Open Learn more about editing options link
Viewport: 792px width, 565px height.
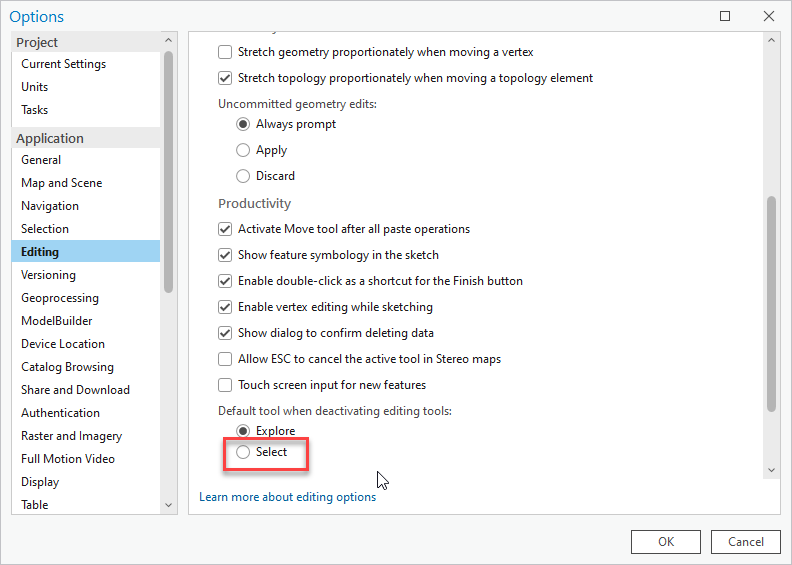pyautogui.click(x=288, y=497)
